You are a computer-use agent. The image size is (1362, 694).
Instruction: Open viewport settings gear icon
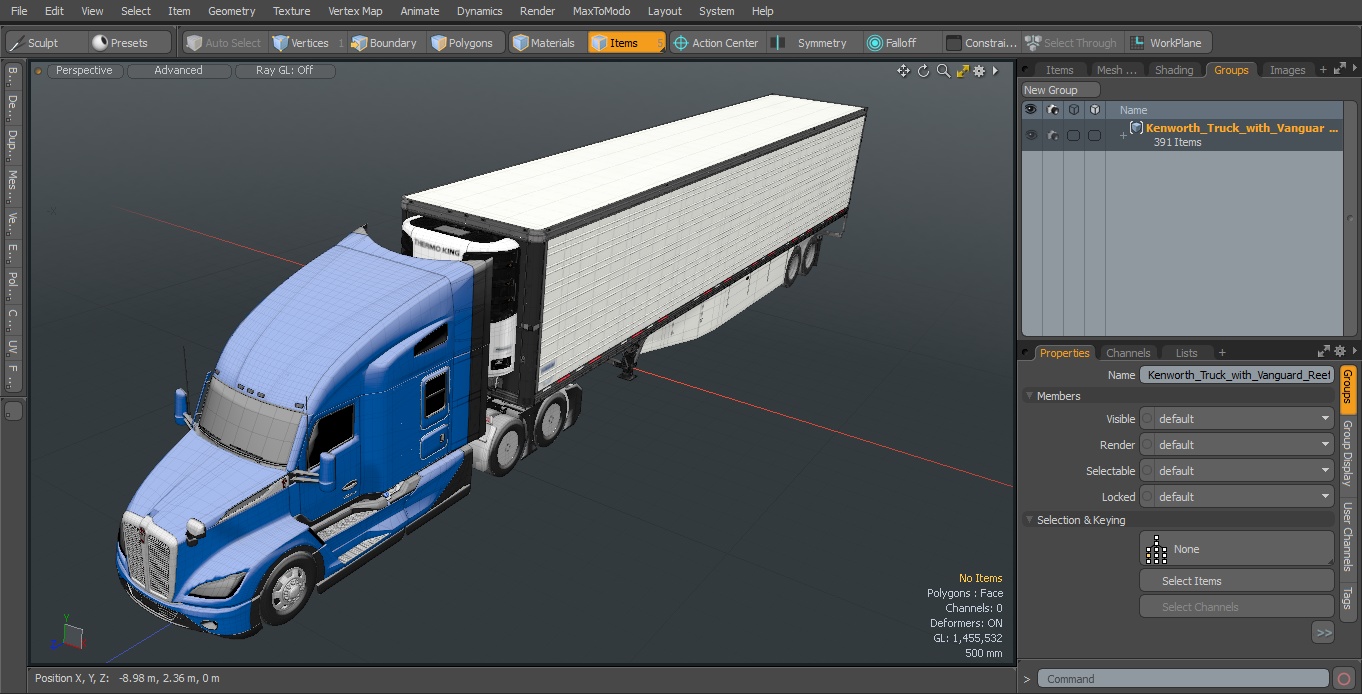(x=980, y=71)
